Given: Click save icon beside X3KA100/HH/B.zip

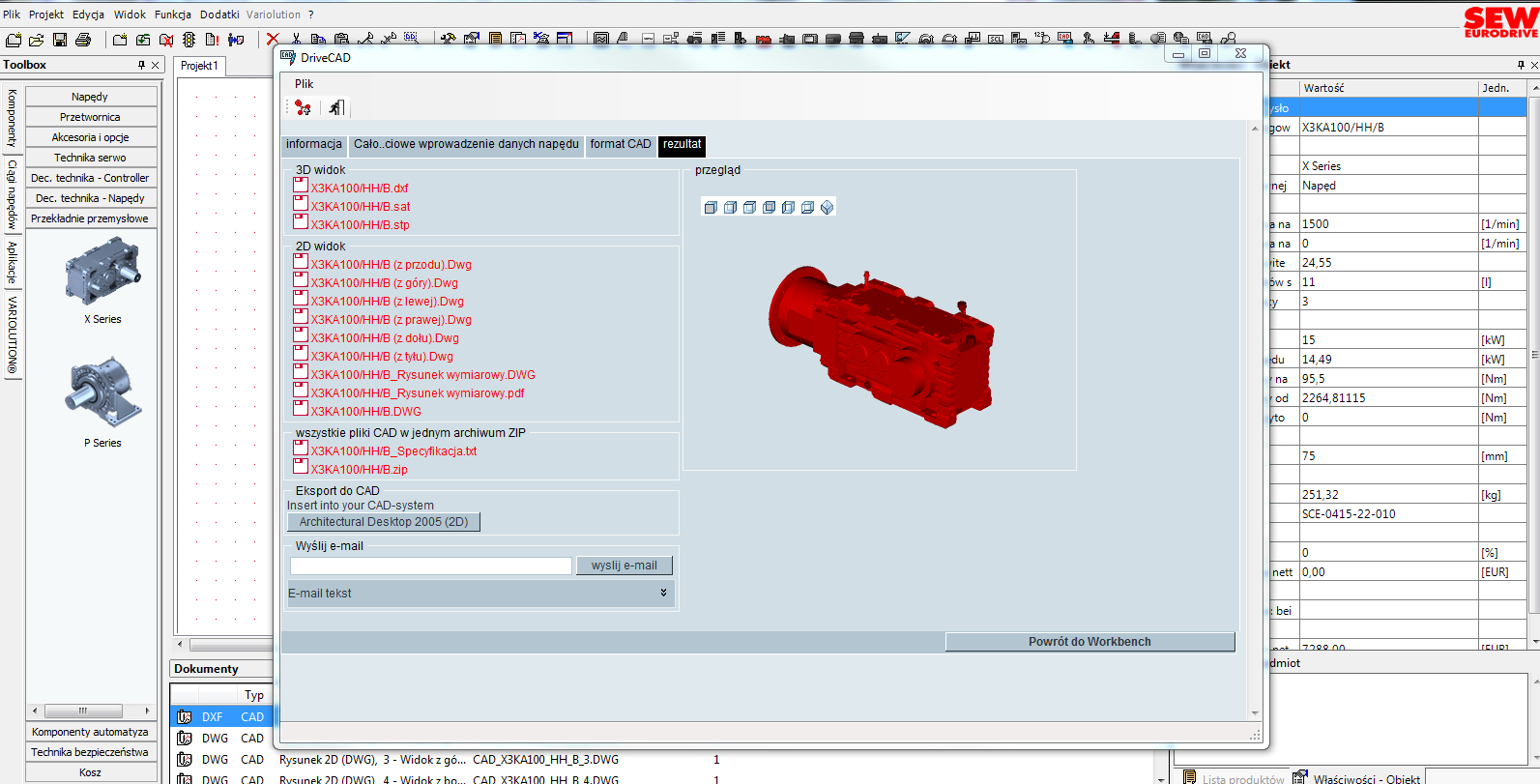Looking at the screenshot, I should tap(301, 468).
